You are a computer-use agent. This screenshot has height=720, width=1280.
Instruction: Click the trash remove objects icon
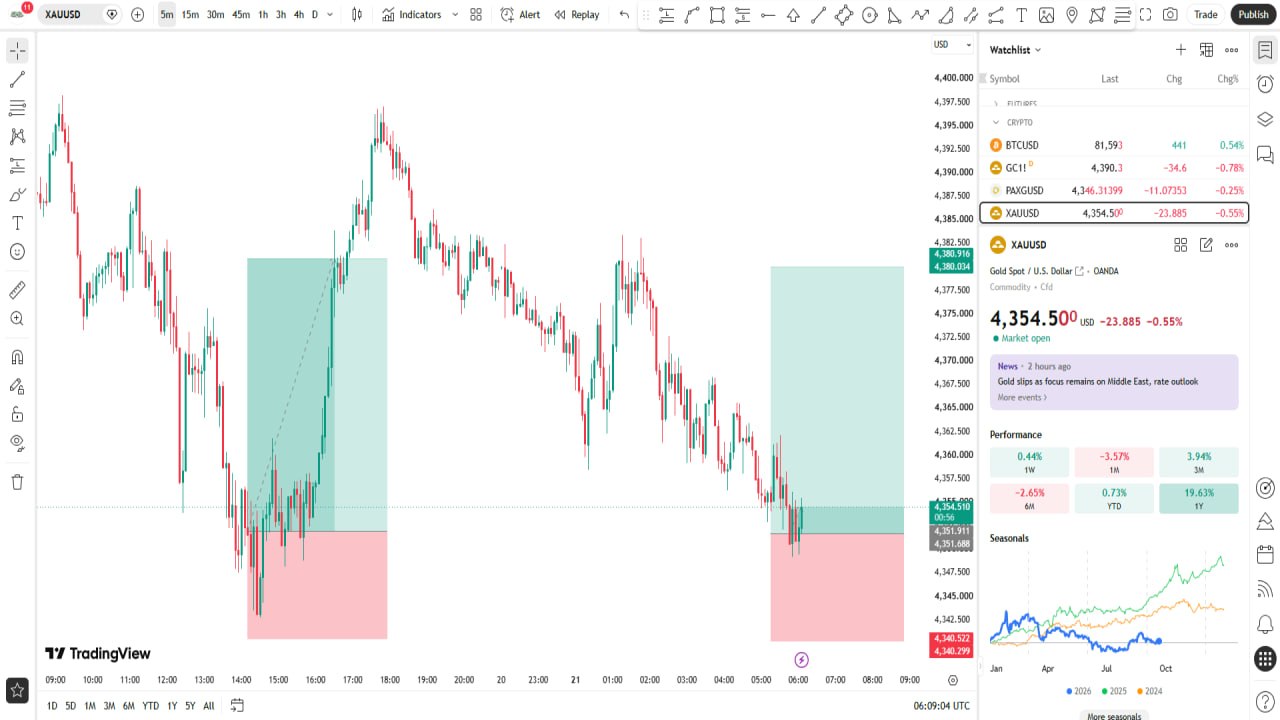tap(17, 482)
